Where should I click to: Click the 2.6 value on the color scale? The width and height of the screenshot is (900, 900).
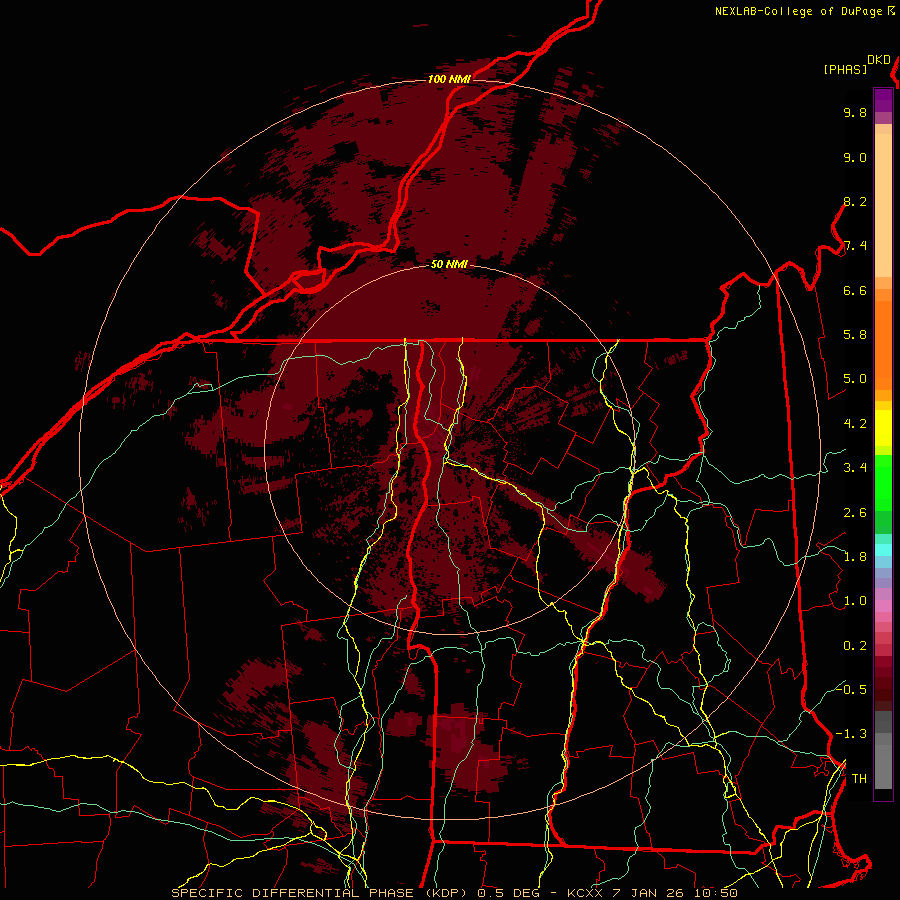855,512
